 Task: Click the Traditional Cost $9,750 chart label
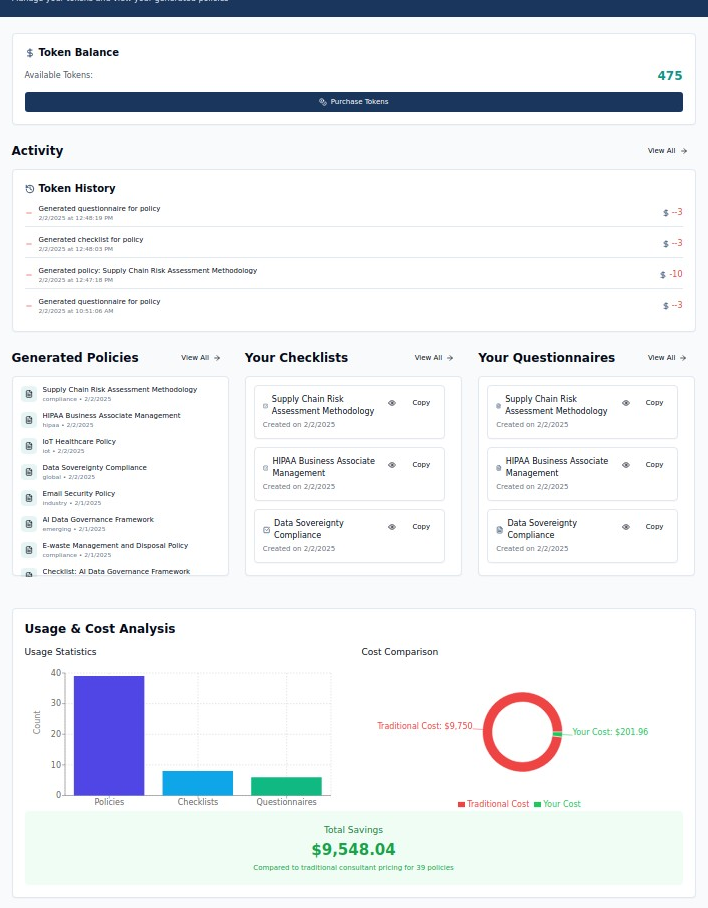pos(424,726)
